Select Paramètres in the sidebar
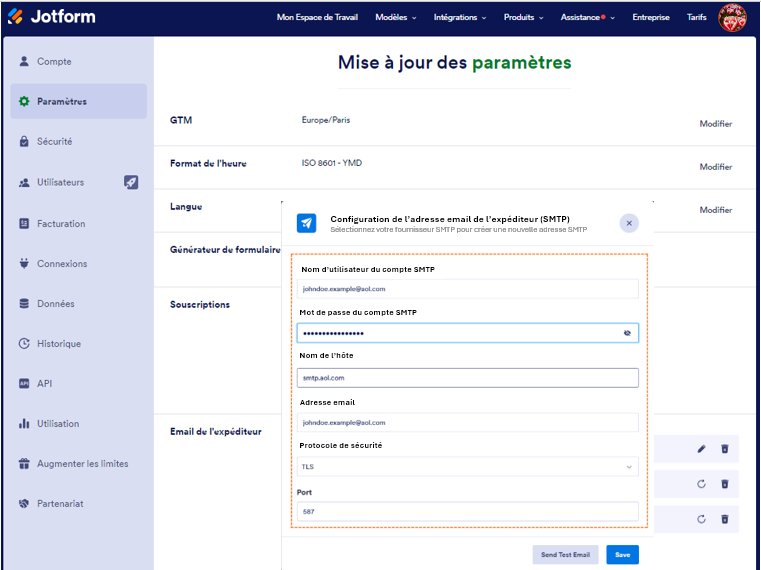Viewport: 761px width, 570px height. 79,101
